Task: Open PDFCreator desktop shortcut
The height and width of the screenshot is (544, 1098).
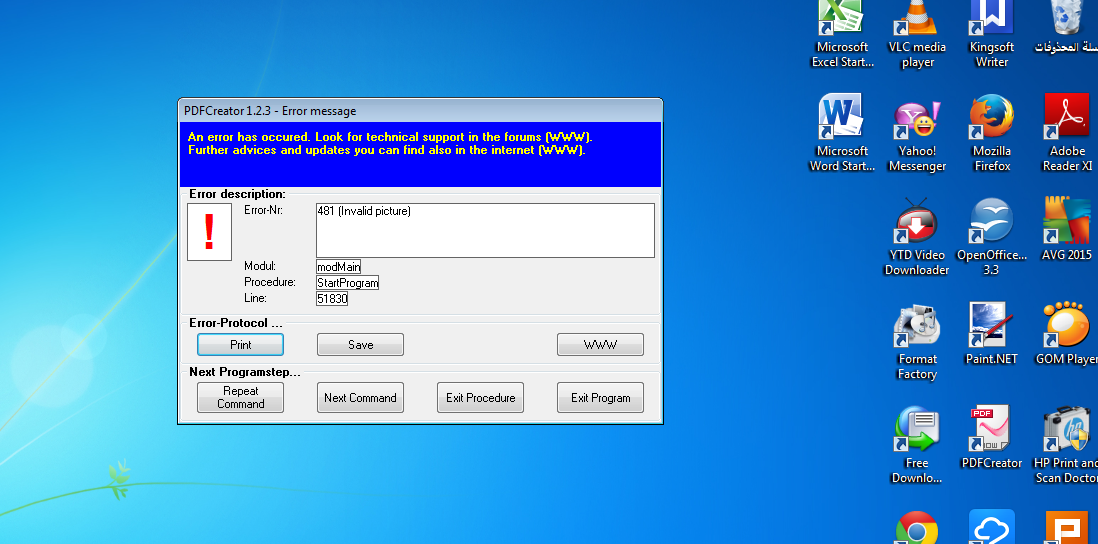Action: [992, 438]
